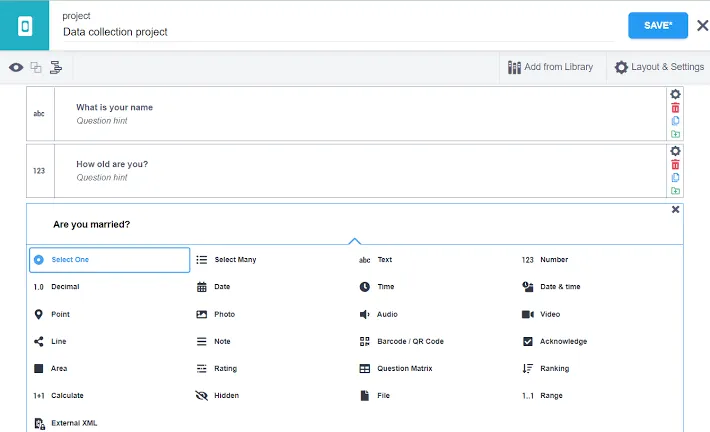Add 'What is your name' to library
This screenshot has width=710, height=432.
coord(675,134)
